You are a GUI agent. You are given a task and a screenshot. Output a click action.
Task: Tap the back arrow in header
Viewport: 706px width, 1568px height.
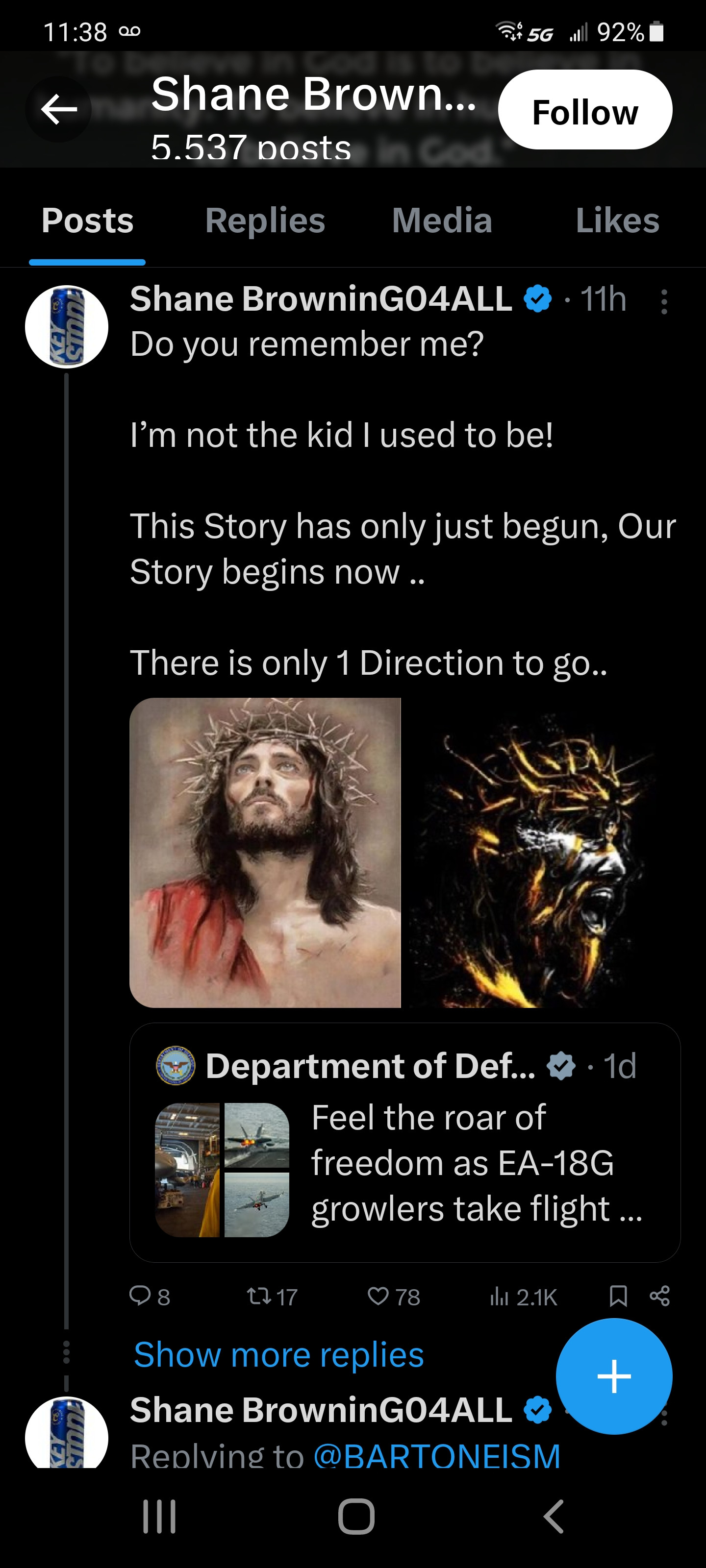tap(58, 110)
